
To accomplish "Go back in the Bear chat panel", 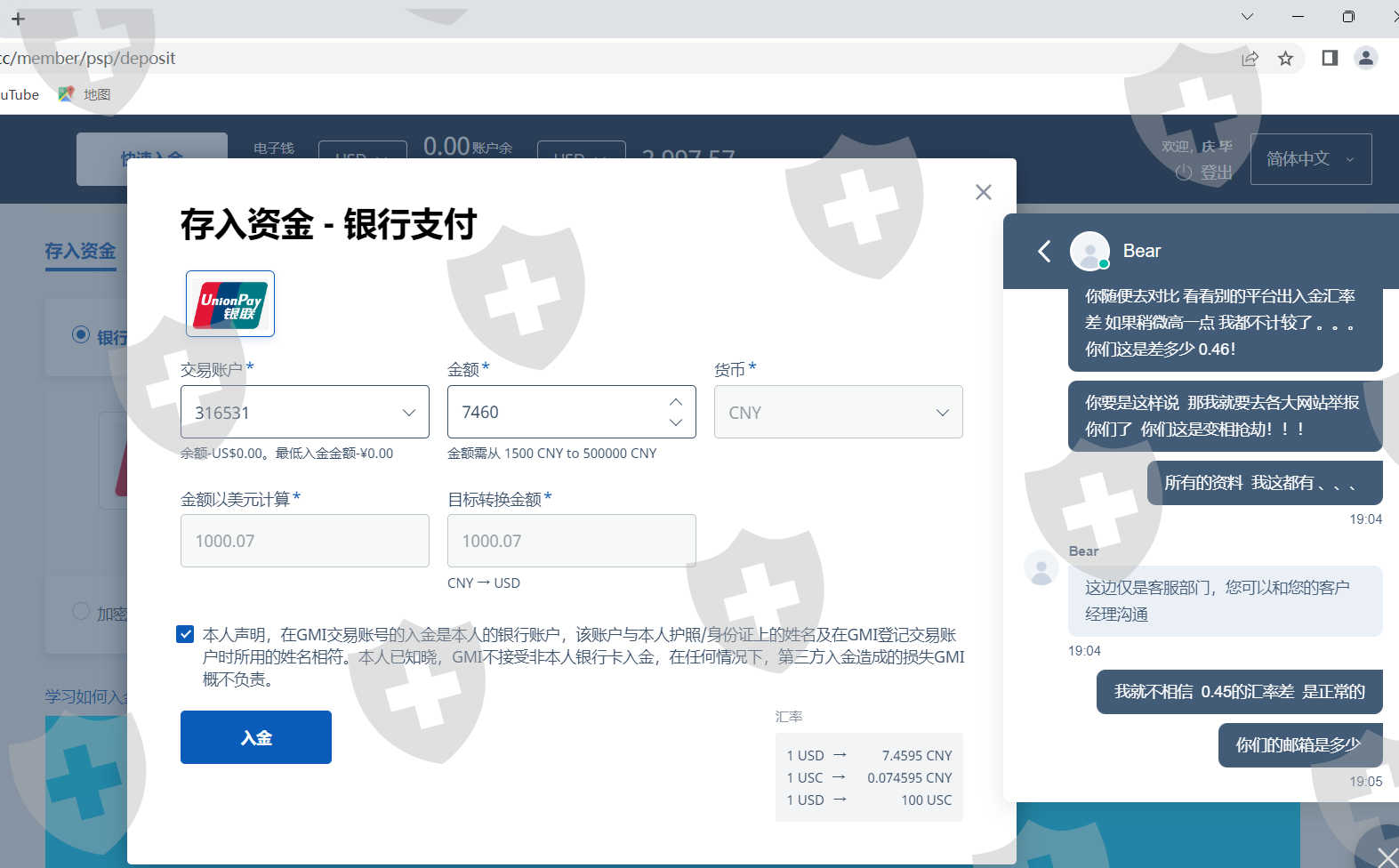I will coord(1044,252).
